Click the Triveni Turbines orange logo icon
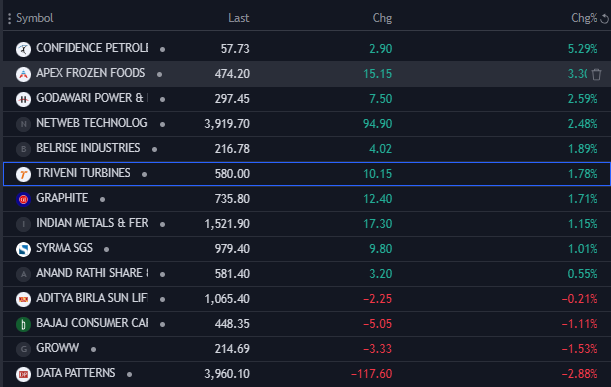Screen dimensions: 611x387 23,174
